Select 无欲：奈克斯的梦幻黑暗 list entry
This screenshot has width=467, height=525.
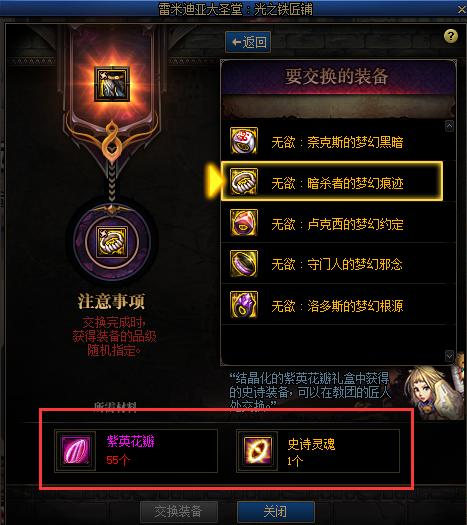tap(338, 141)
